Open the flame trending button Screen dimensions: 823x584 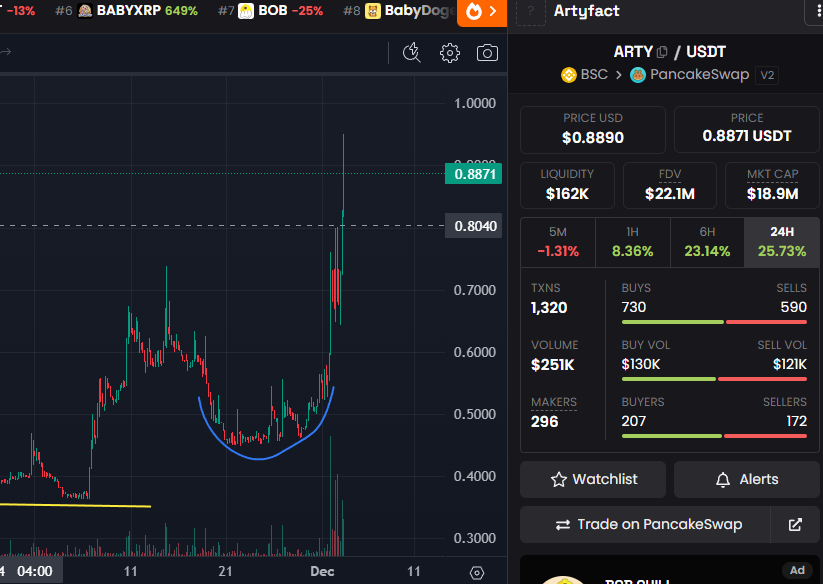[481, 12]
